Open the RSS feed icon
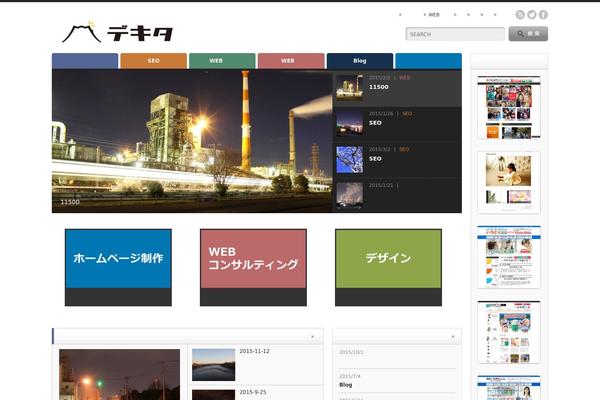The height and width of the screenshot is (400, 600). (x=520, y=15)
